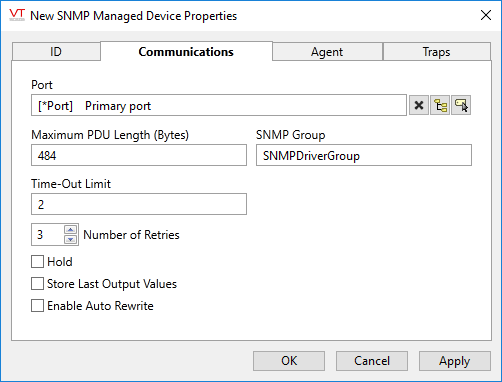Click the SNMP Group input field
This screenshot has width=502, height=382.
click(x=364, y=155)
